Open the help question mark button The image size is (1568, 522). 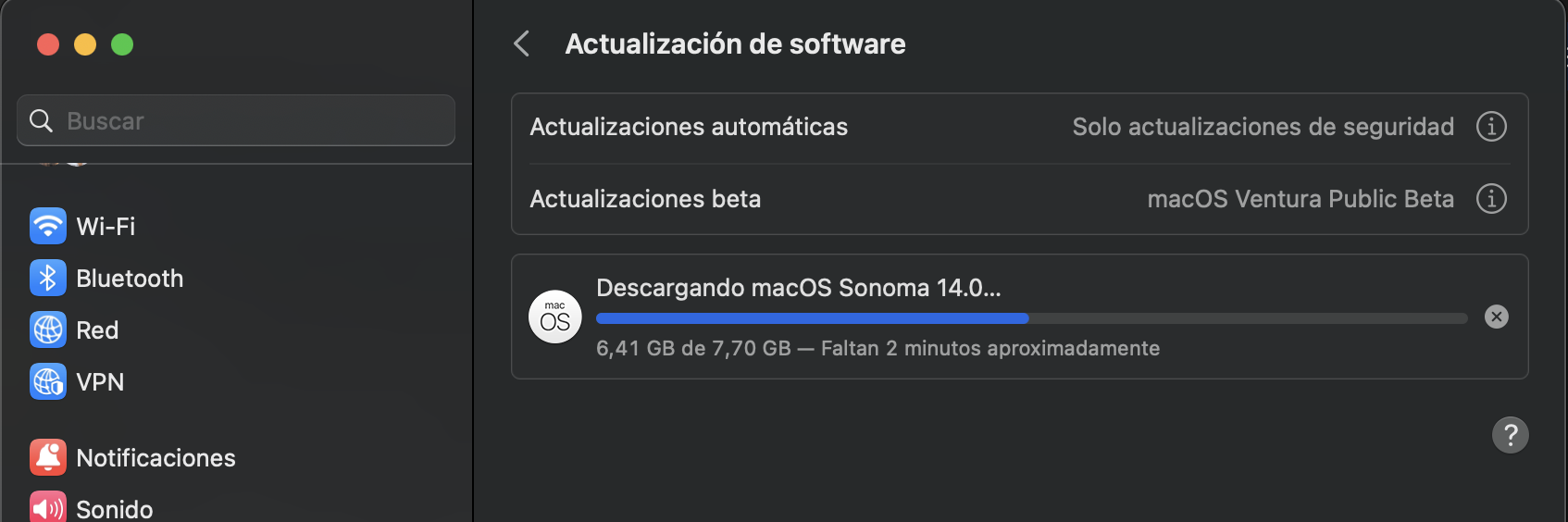click(1510, 434)
